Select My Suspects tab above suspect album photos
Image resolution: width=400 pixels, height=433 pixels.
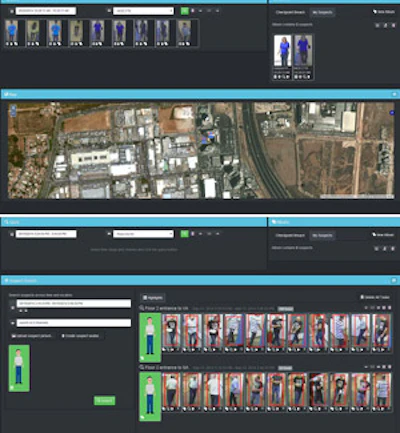click(322, 12)
